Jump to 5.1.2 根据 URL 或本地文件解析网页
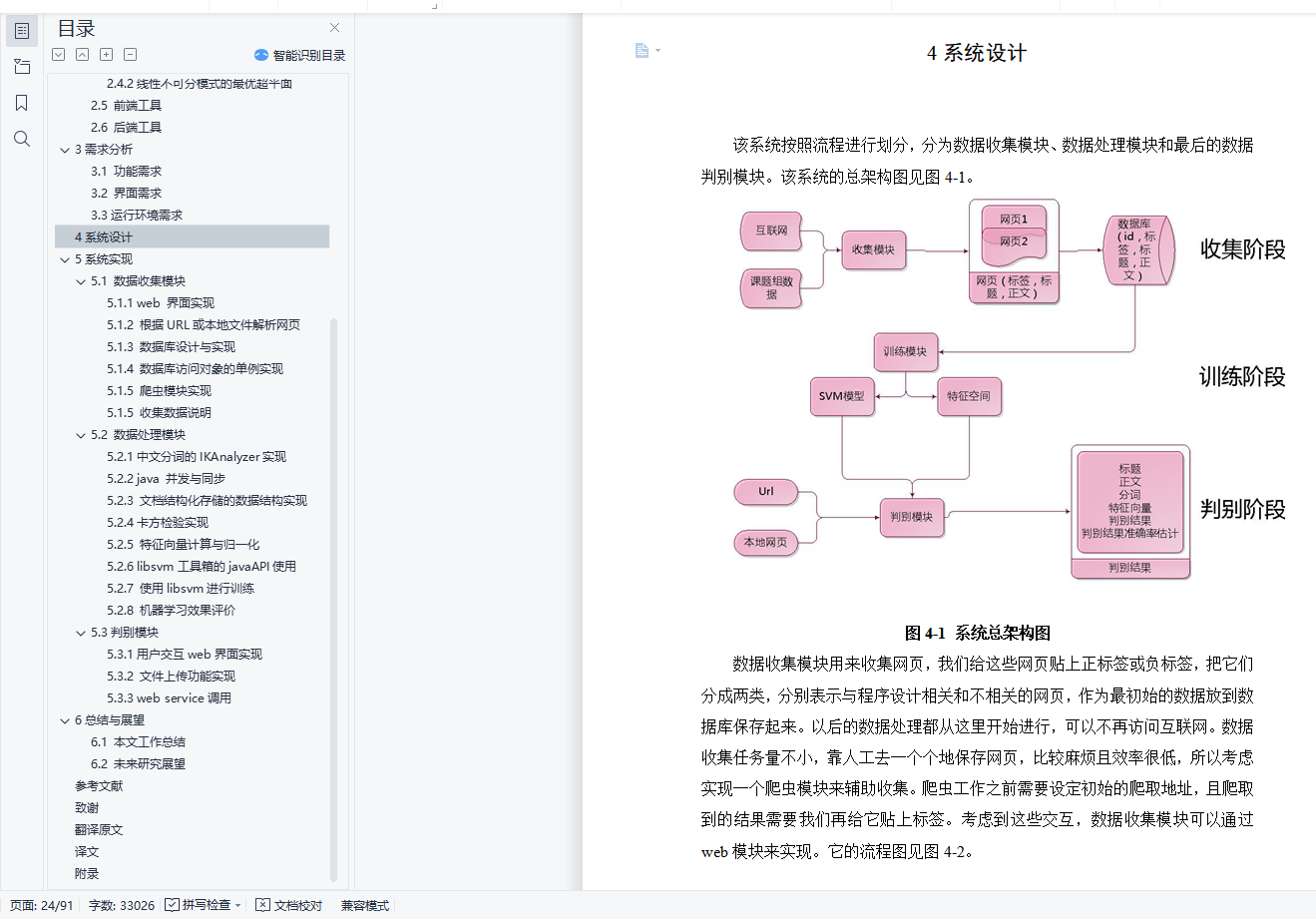The width and height of the screenshot is (1316, 919). [204, 325]
